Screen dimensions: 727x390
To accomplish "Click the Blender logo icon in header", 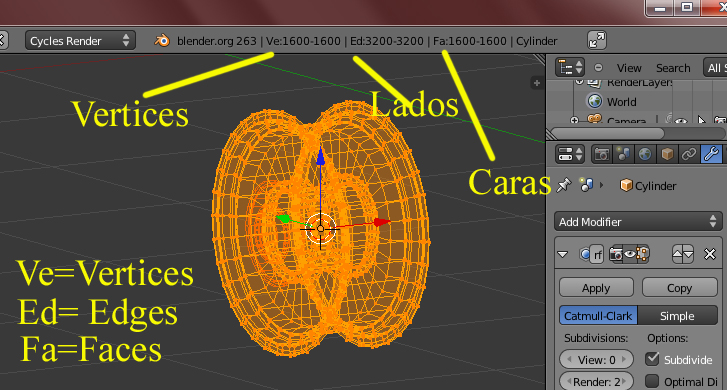I will pos(162,41).
